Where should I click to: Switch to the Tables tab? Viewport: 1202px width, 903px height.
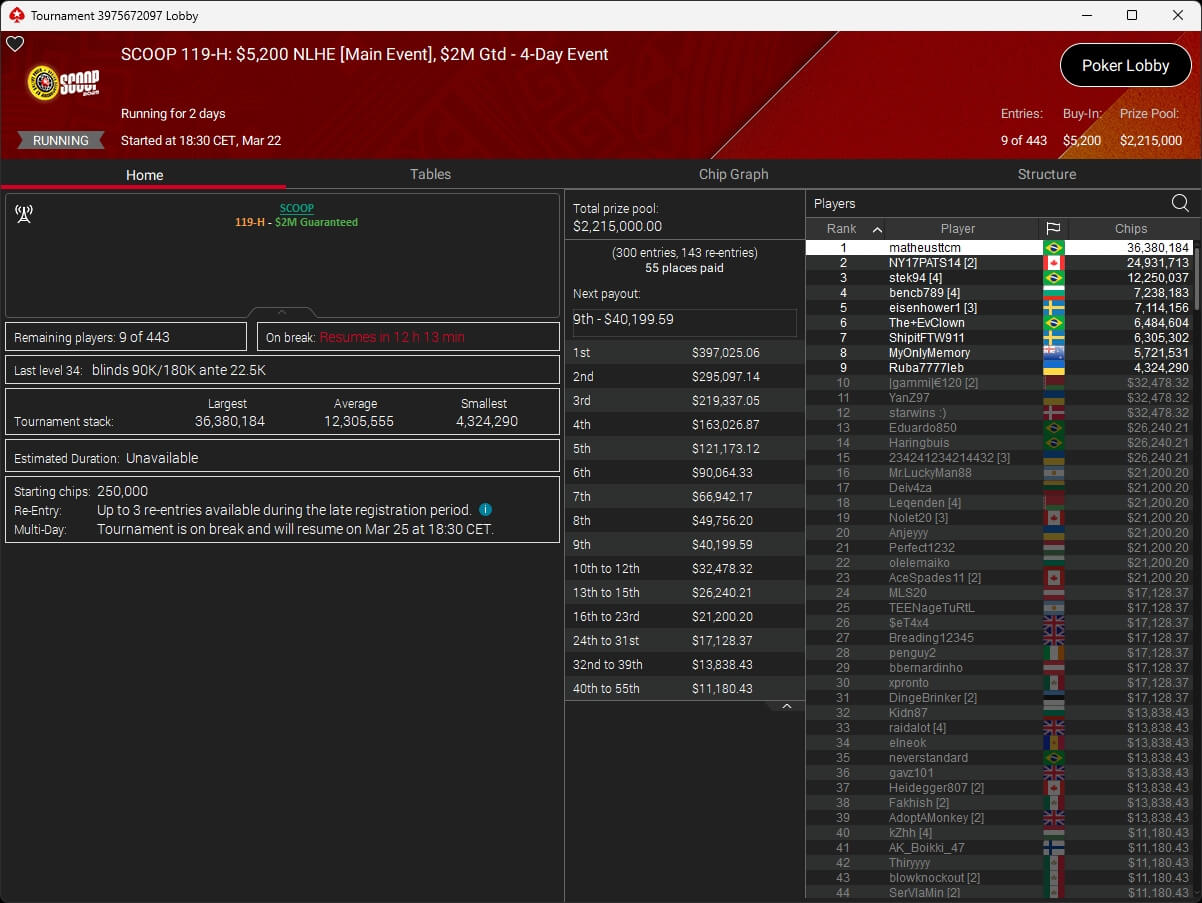[430, 174]
